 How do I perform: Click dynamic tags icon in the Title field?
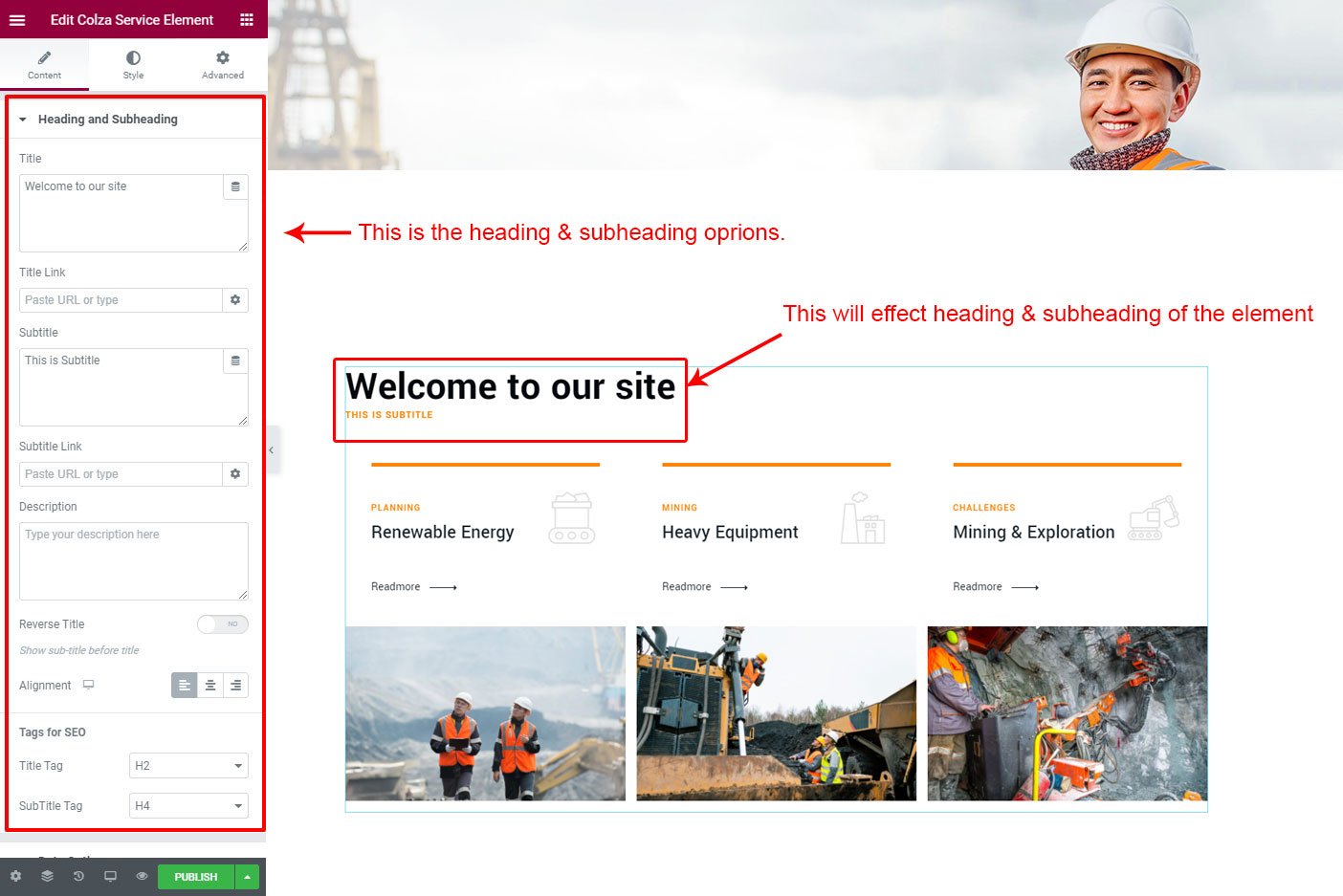[235, 186]
